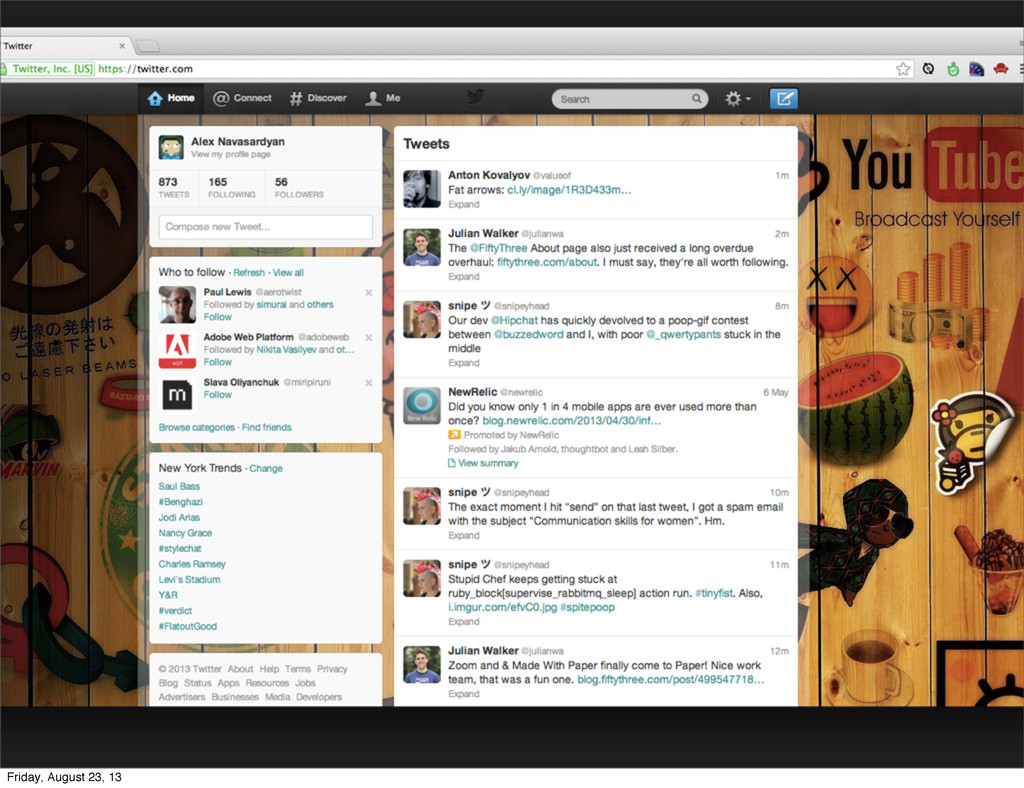
Task: Click the Promoted arrow icon on NewRelic tweet
Action: tap(454, 435)
